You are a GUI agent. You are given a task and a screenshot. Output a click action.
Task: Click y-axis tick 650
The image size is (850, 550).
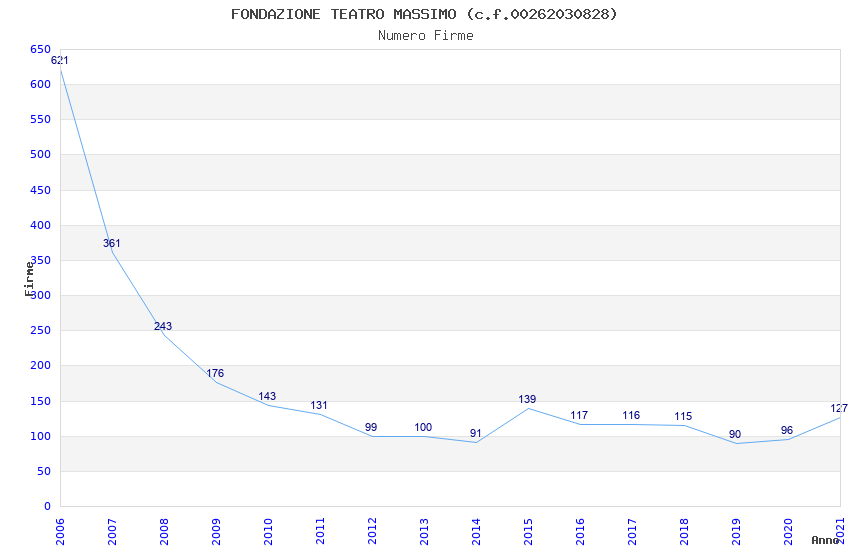pyautogui.click(x=41, y=49)
